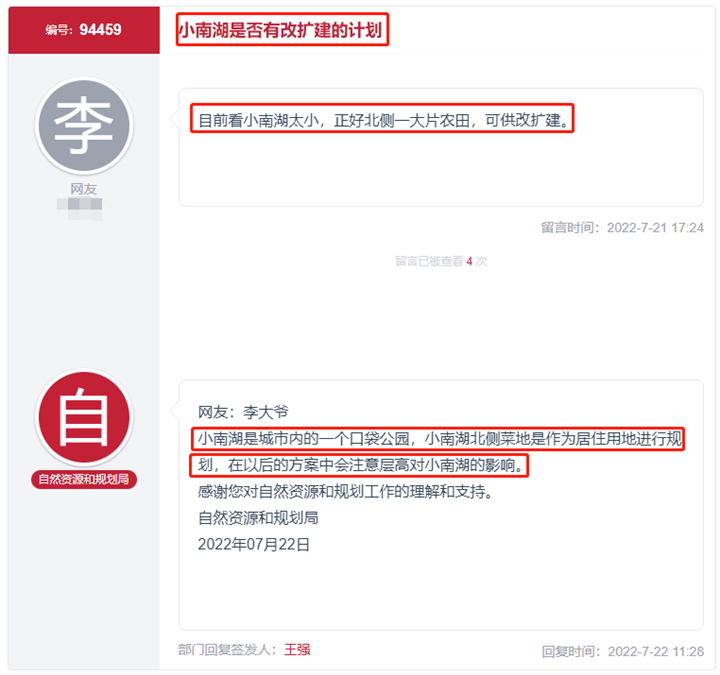Click the signer name 王强

point(297,650)
